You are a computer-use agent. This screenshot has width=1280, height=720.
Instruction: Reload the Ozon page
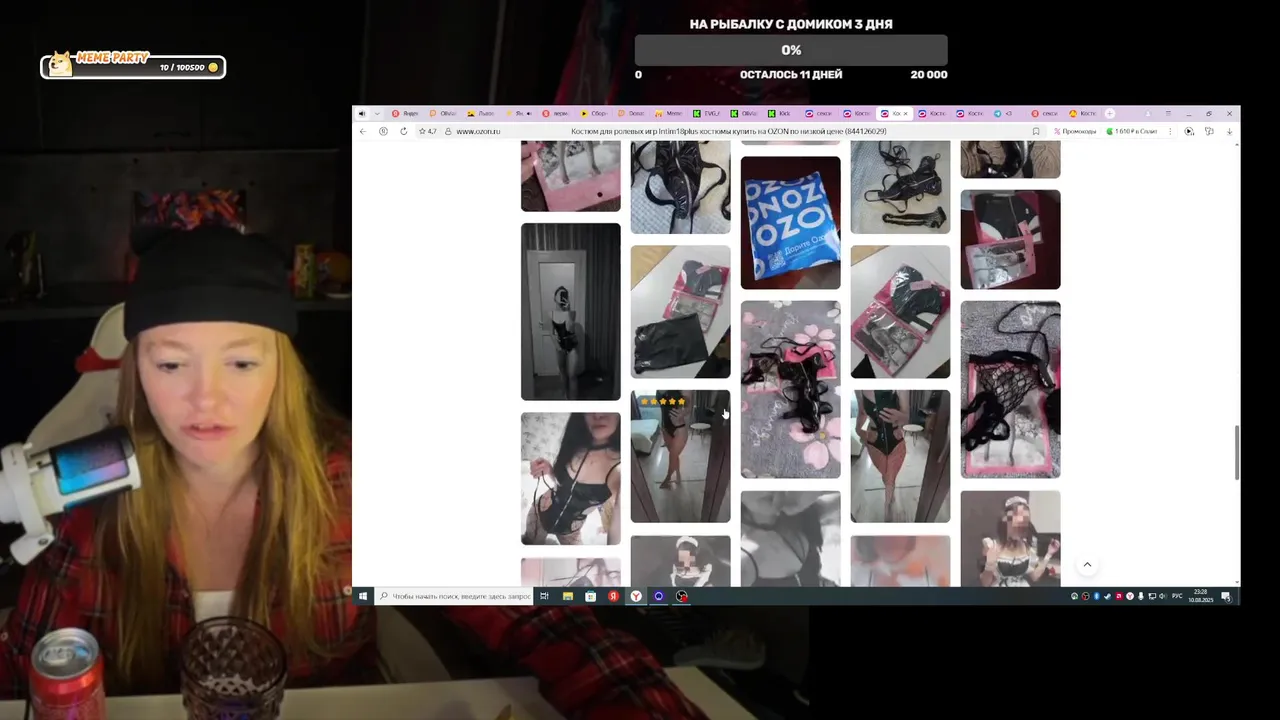[404, 131]
